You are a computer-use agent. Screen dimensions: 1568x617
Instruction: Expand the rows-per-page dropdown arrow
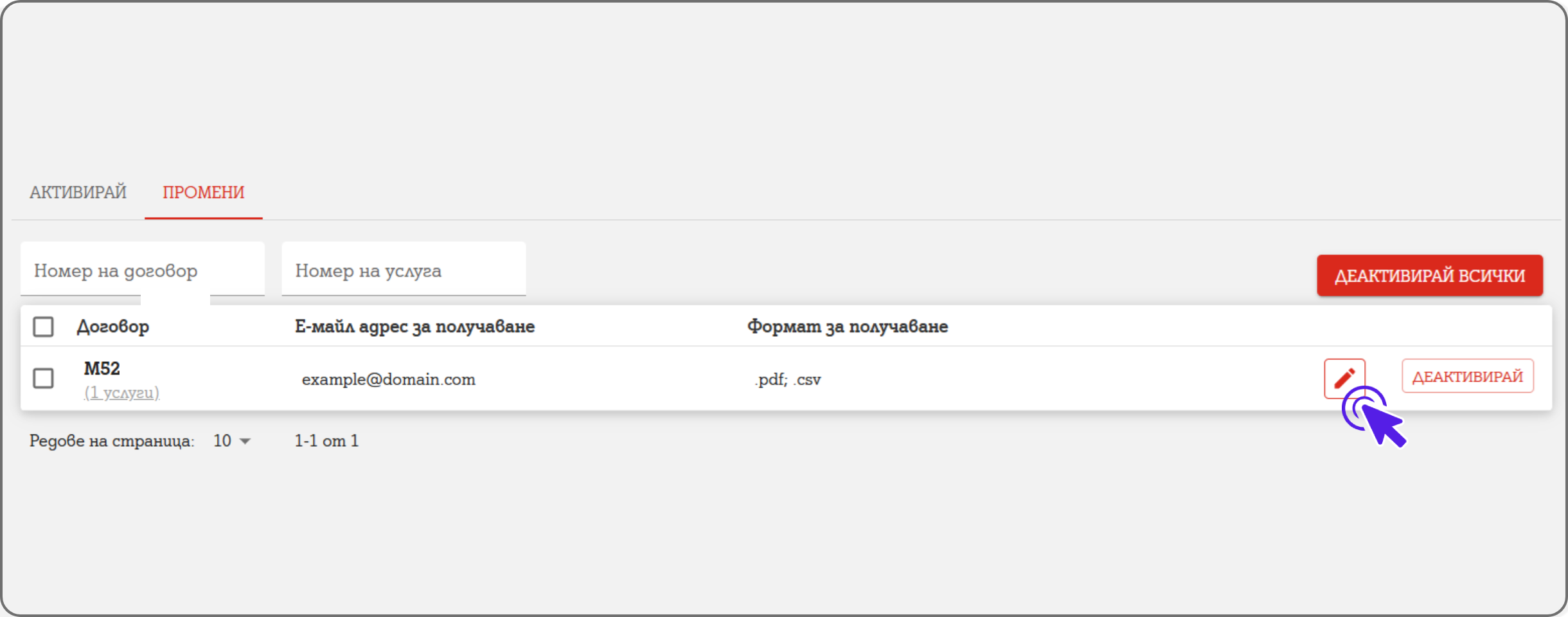point(245,441)
